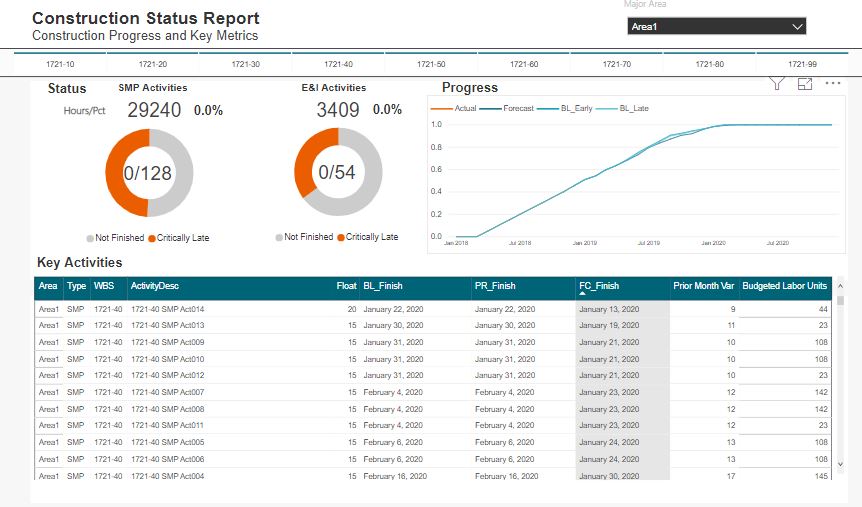Click the BL_Late legend line marker
Image resolution: width=862 pixels, height=507 pixels.
pyautogui.click(x=606, y=108)
